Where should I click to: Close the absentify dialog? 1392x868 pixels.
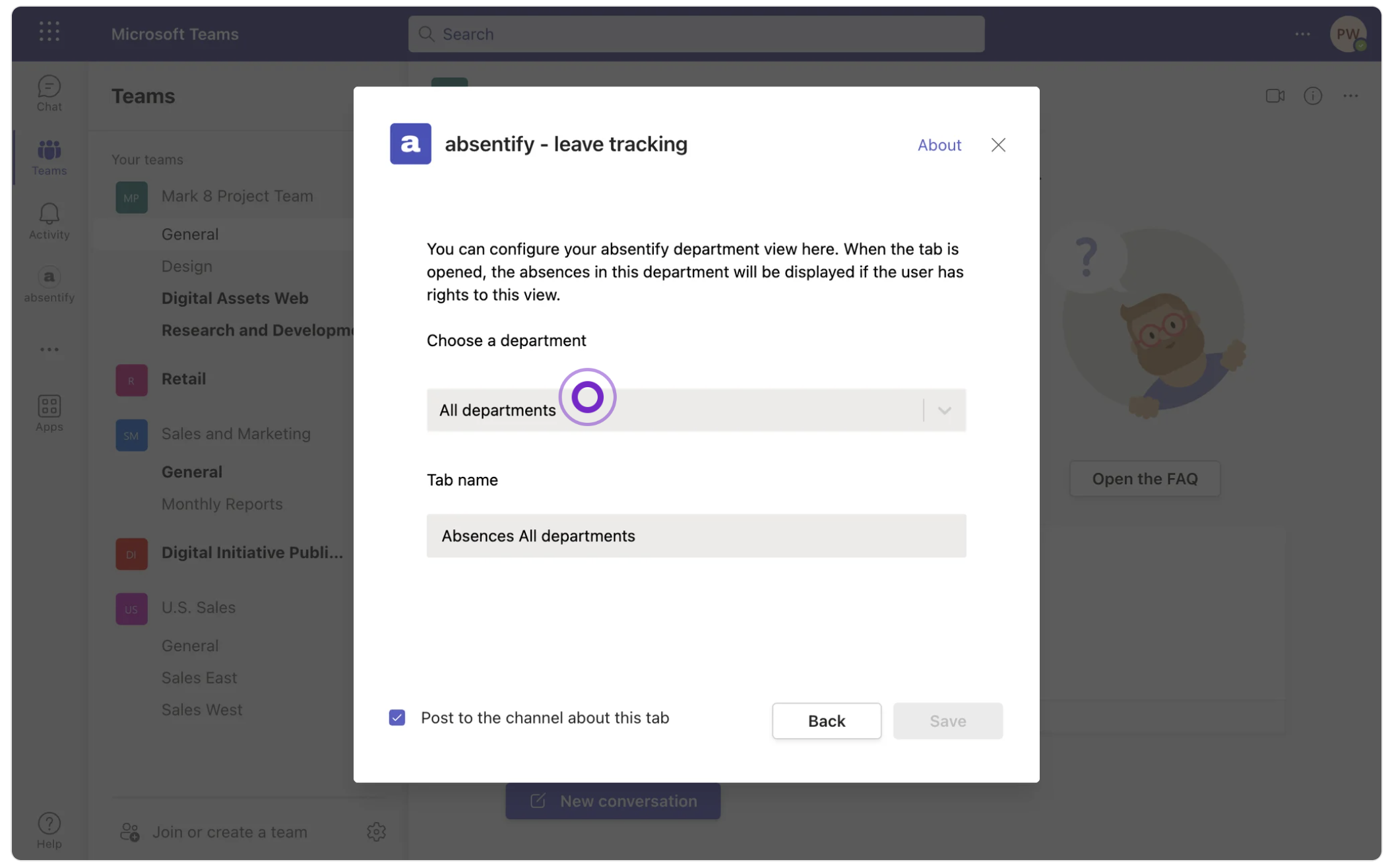[x=998, y=144]
